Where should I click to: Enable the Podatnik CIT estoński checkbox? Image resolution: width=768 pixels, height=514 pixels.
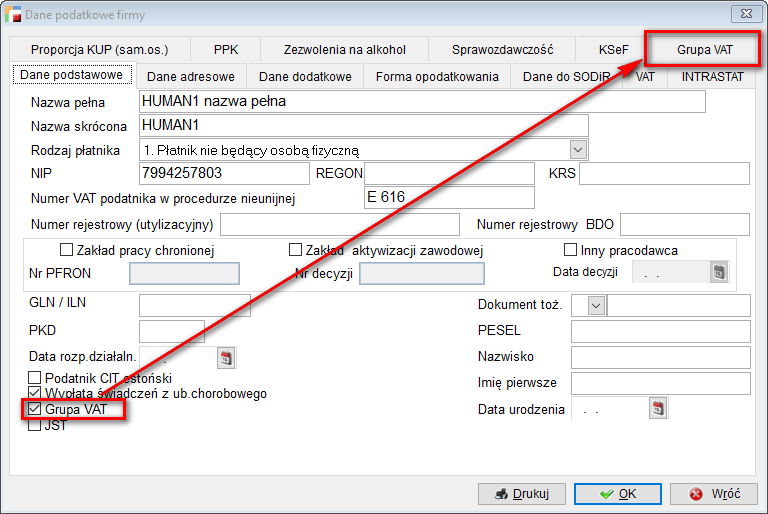(35, 378)
